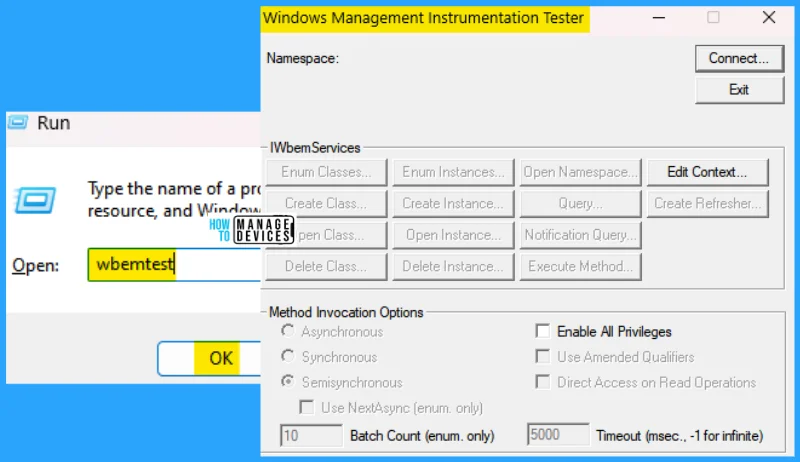Viewport: 800px width, 462px height.
Task: Click Delete Instance... button
Action: (453, 266)
